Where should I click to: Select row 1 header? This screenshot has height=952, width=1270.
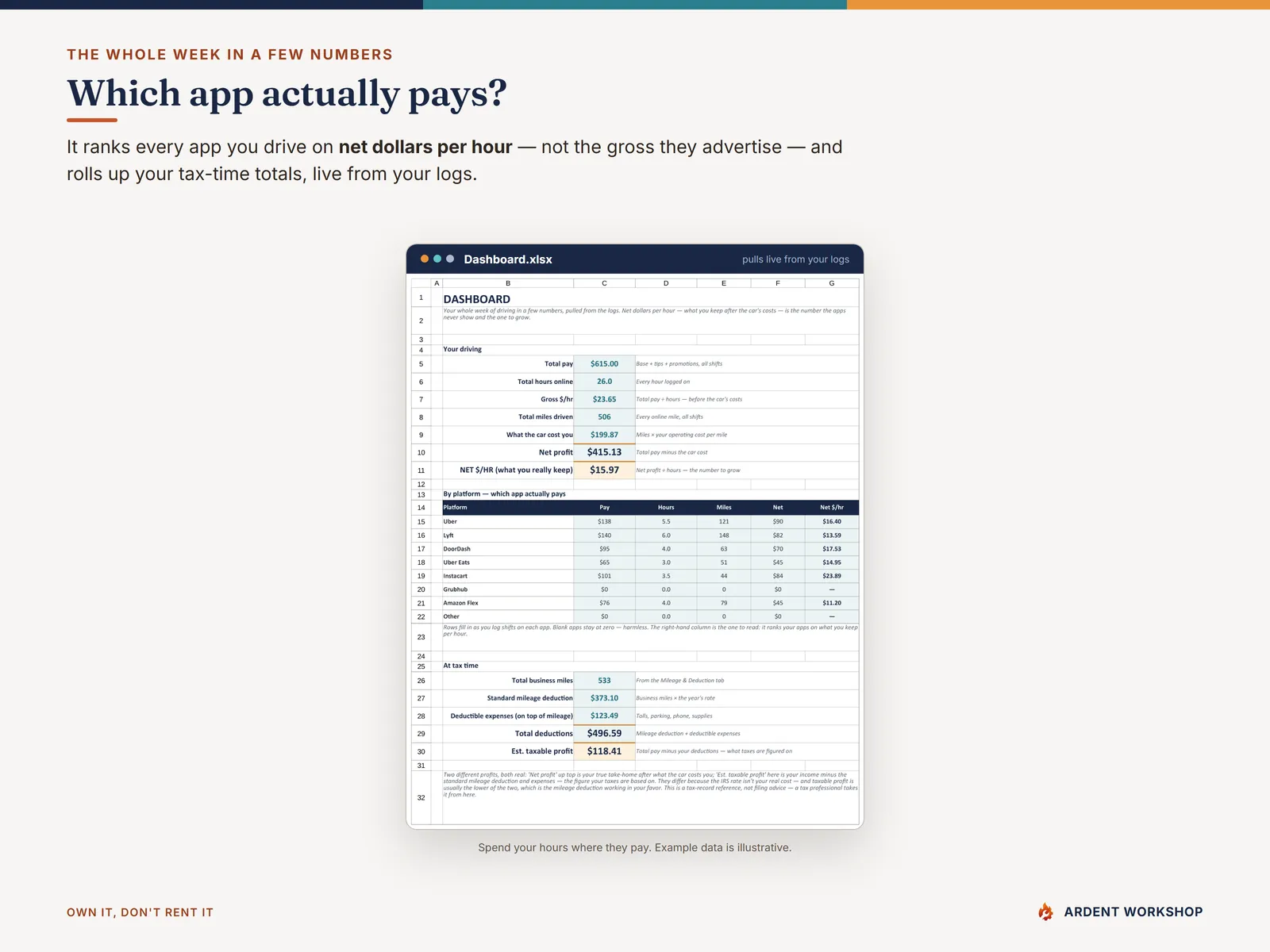click(x=421, y=297)
